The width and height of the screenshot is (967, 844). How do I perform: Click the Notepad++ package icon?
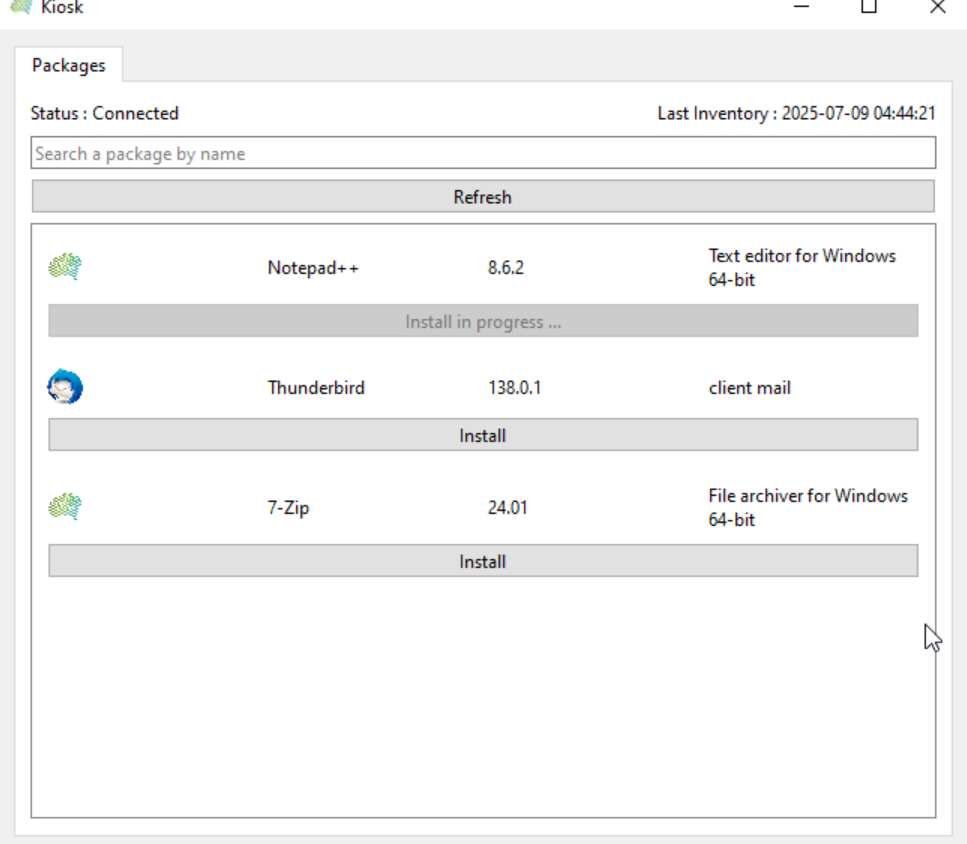pyautogui.click(x=65, y=267)
